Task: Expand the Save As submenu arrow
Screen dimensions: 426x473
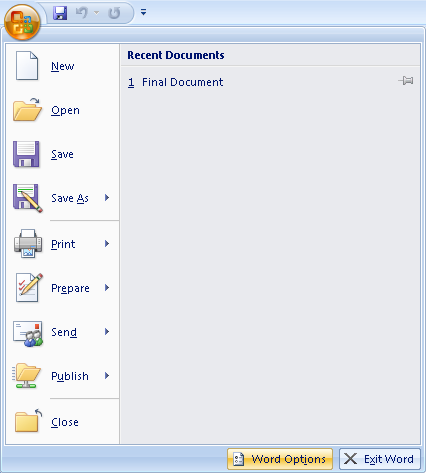Action: click(107, 198)
